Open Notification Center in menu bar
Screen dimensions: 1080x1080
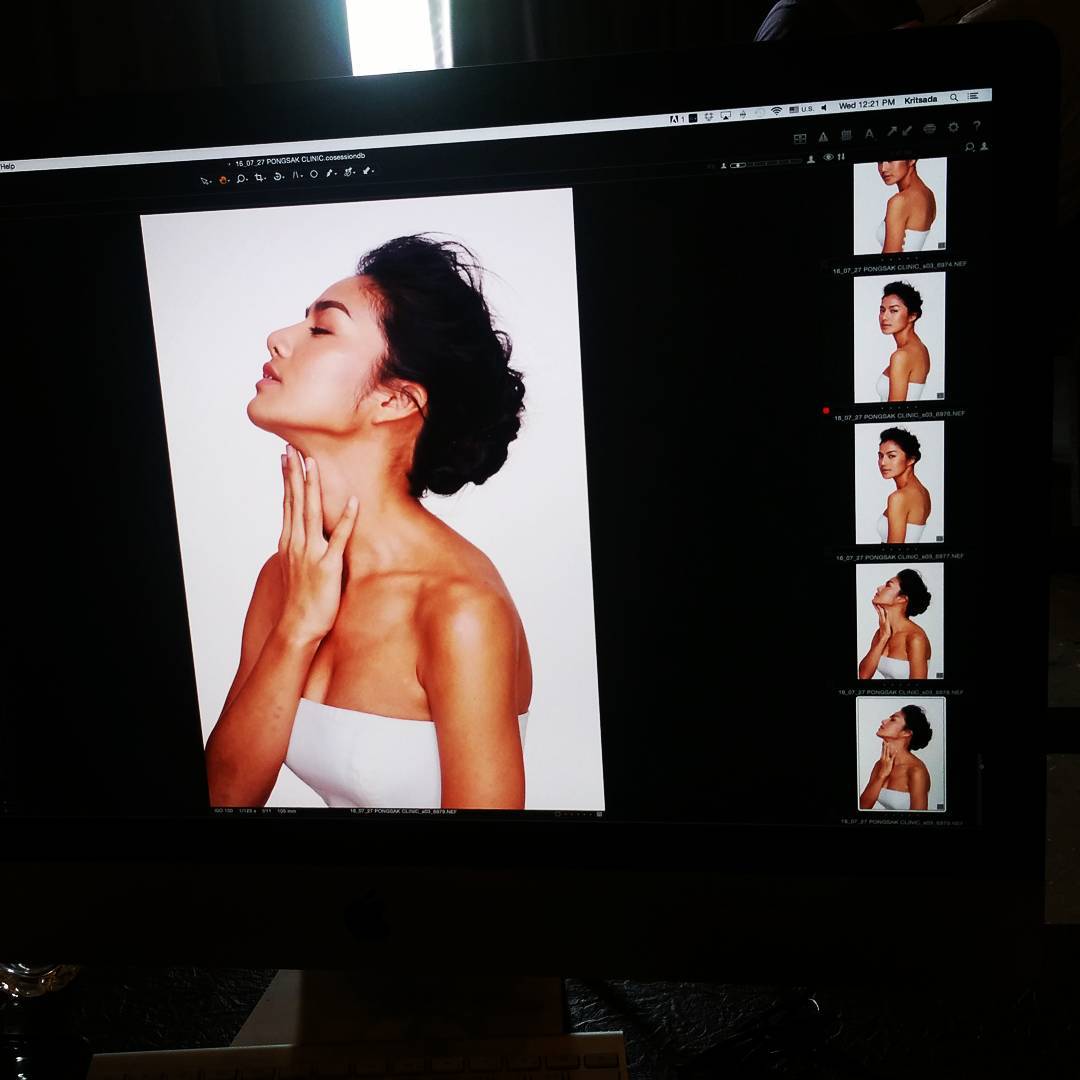tap(973, 96)
